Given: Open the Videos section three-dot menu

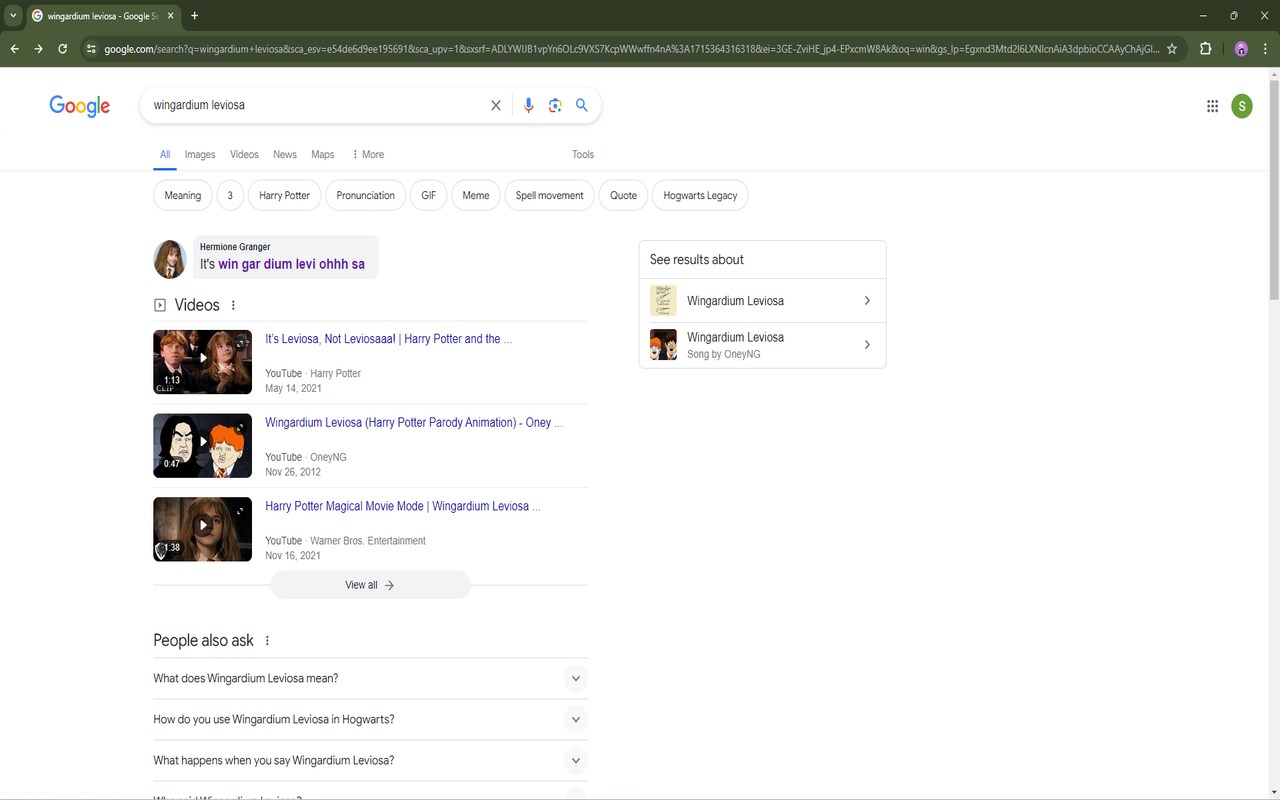Looking at the screenshot, I should pos(233,305).
